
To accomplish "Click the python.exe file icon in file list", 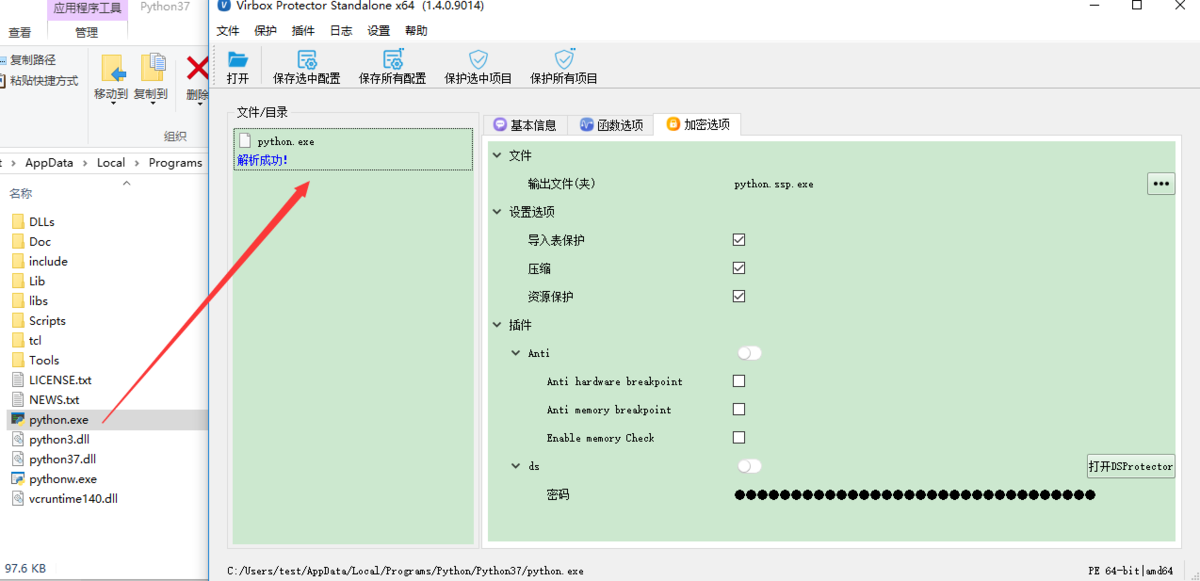I will 18,420.
